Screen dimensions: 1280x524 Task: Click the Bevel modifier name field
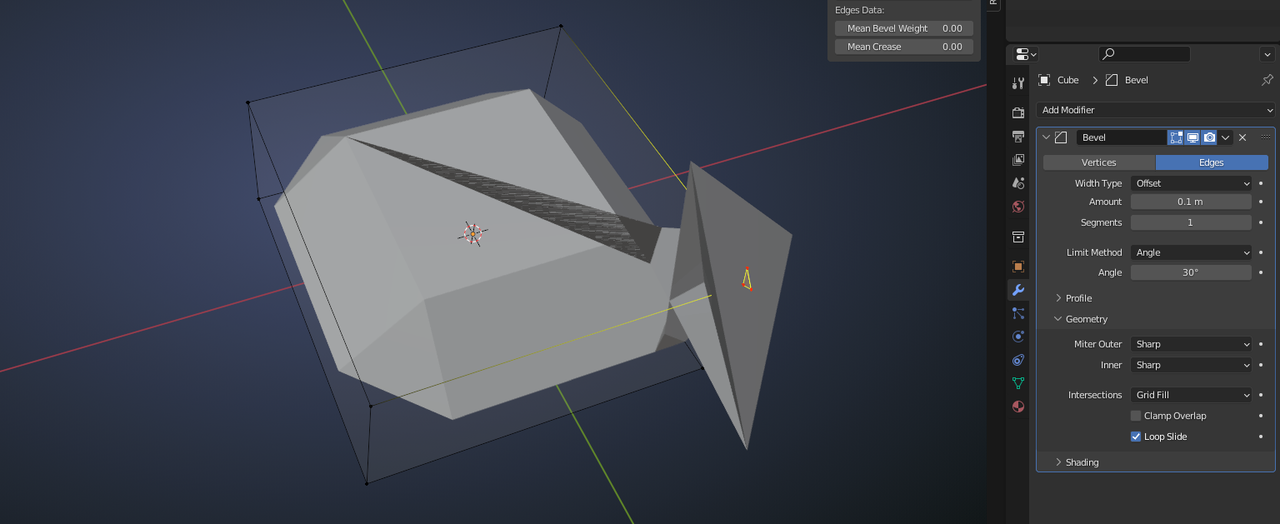point(1121,137)
